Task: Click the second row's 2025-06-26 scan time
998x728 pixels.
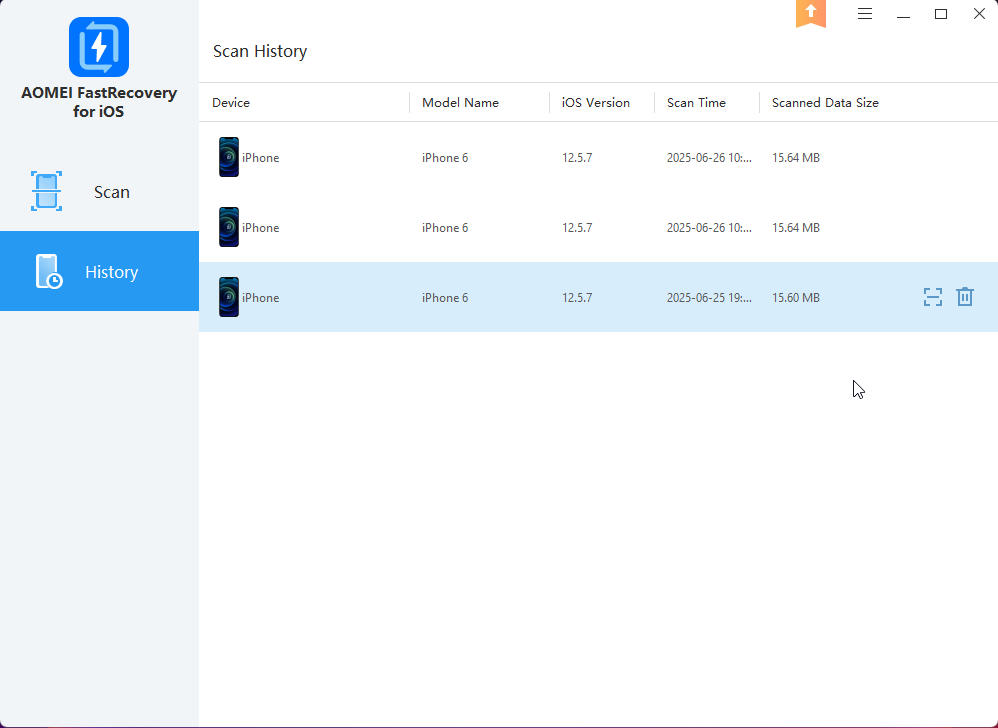Action: click(709, 228)
